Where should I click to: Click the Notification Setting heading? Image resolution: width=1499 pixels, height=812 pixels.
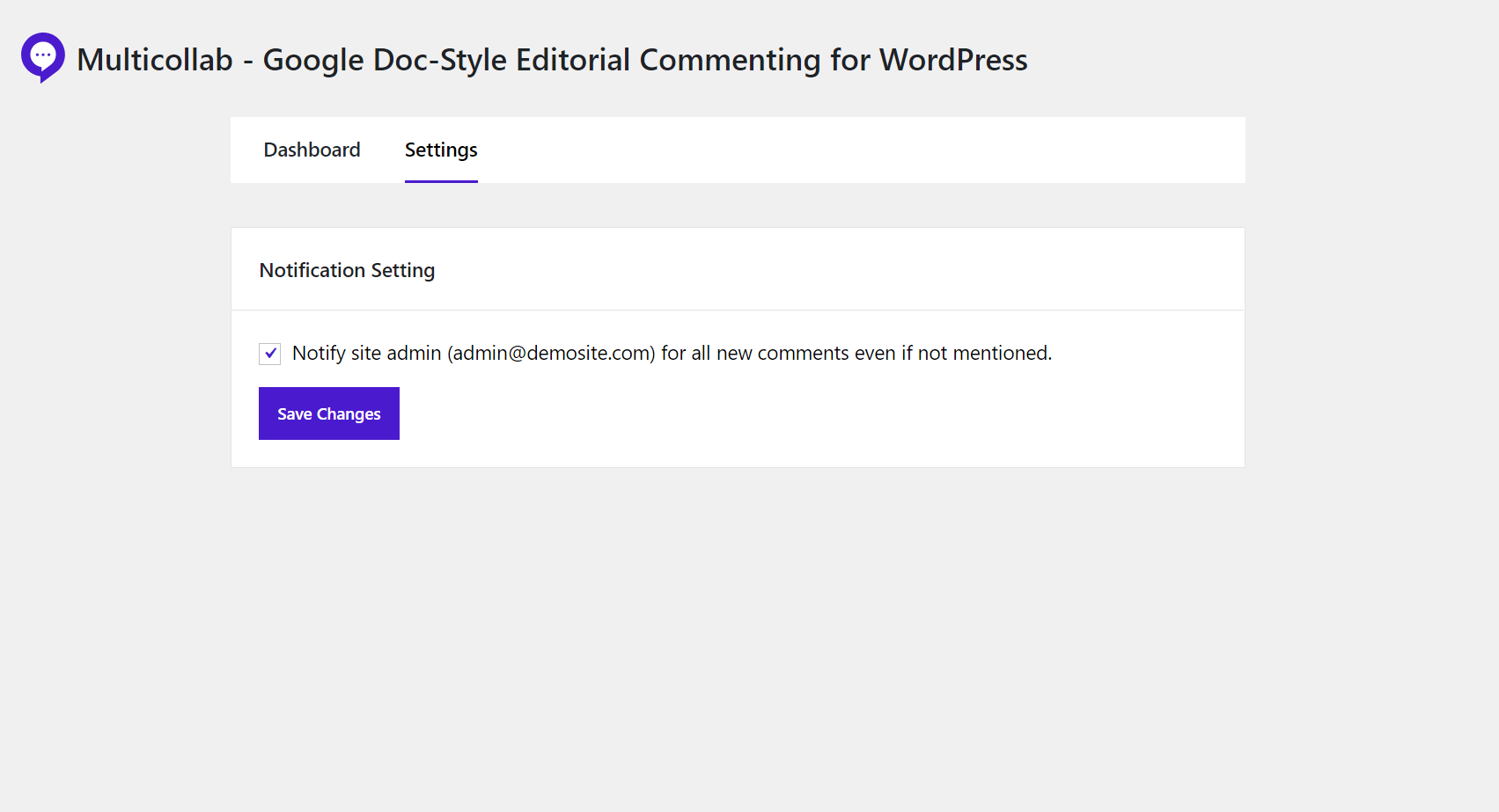[347, 270]
